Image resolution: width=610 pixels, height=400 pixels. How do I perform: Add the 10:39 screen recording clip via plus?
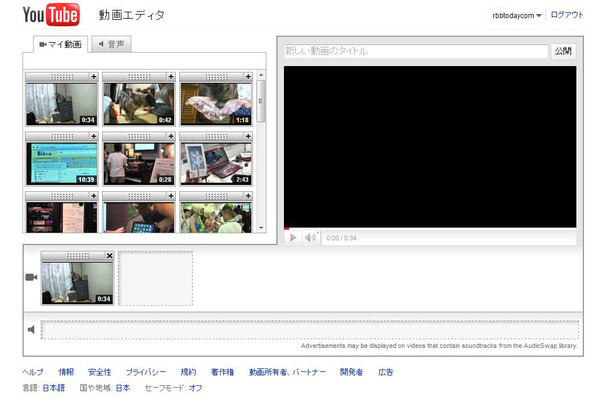click(x=94, y=136)
